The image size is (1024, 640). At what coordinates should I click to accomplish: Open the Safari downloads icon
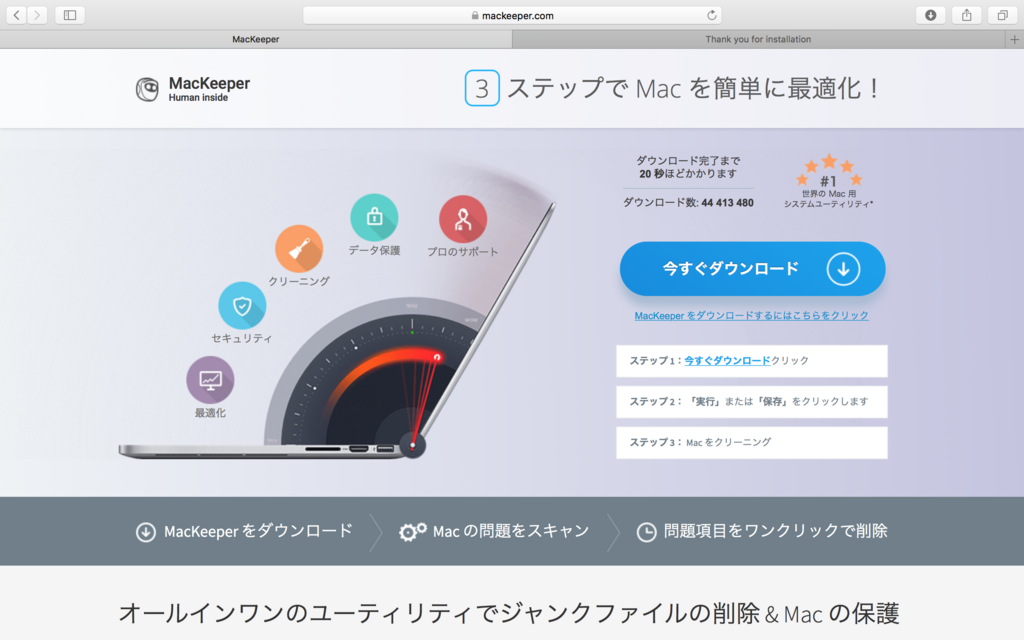click(x=931, y=15)
